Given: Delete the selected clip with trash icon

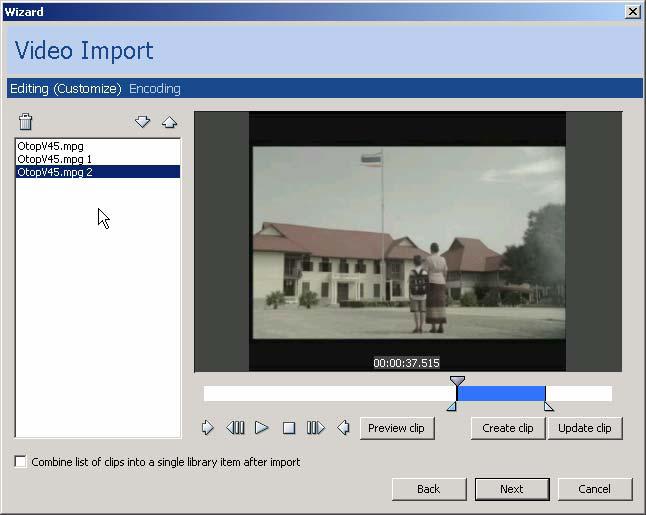Looking at the screenshot, I should (x=26, y=122).
